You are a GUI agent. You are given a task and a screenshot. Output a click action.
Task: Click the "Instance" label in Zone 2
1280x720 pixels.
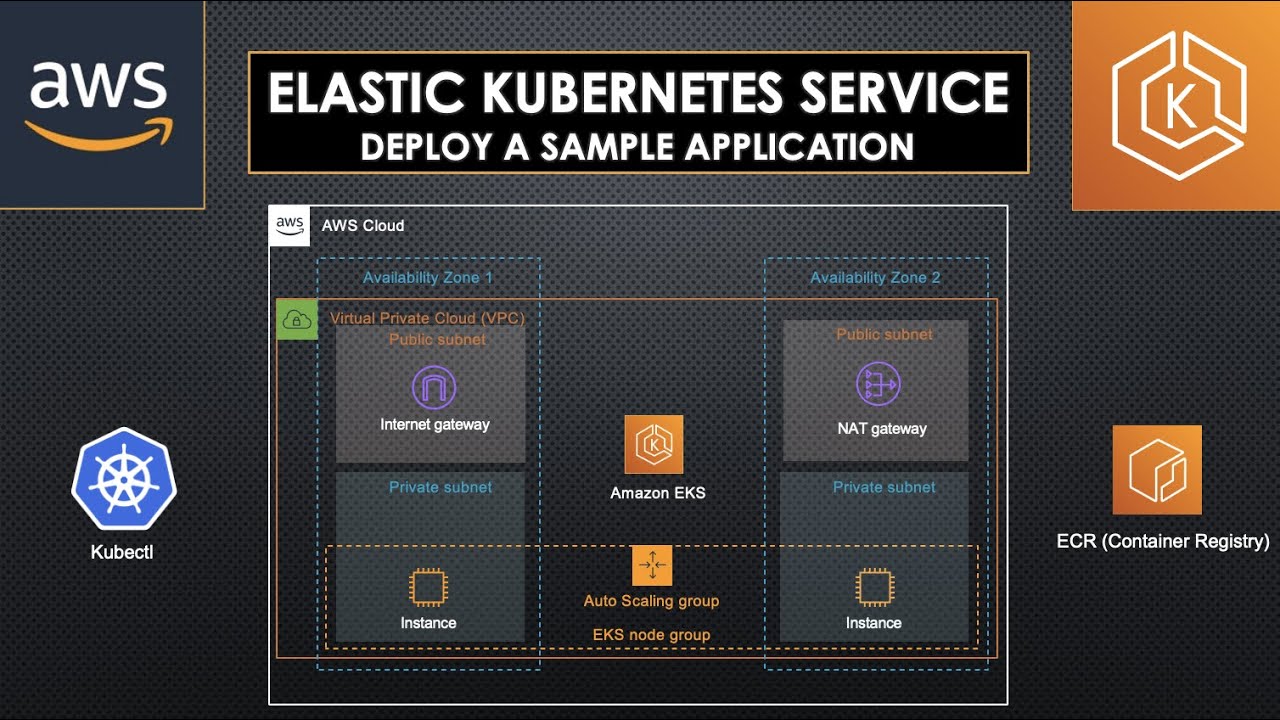[874, 623]
